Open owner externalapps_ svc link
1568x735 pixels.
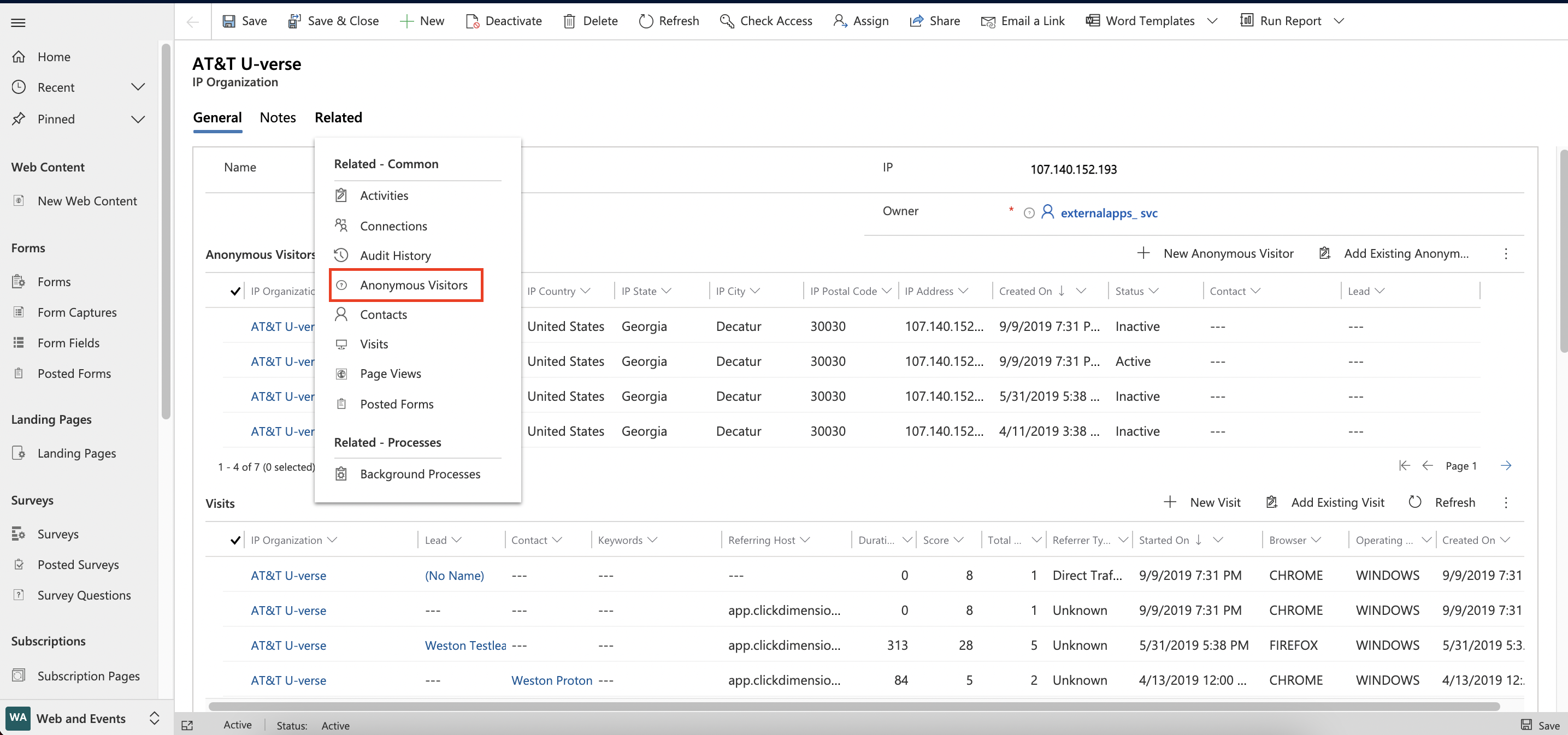(x=1109, y=213)
